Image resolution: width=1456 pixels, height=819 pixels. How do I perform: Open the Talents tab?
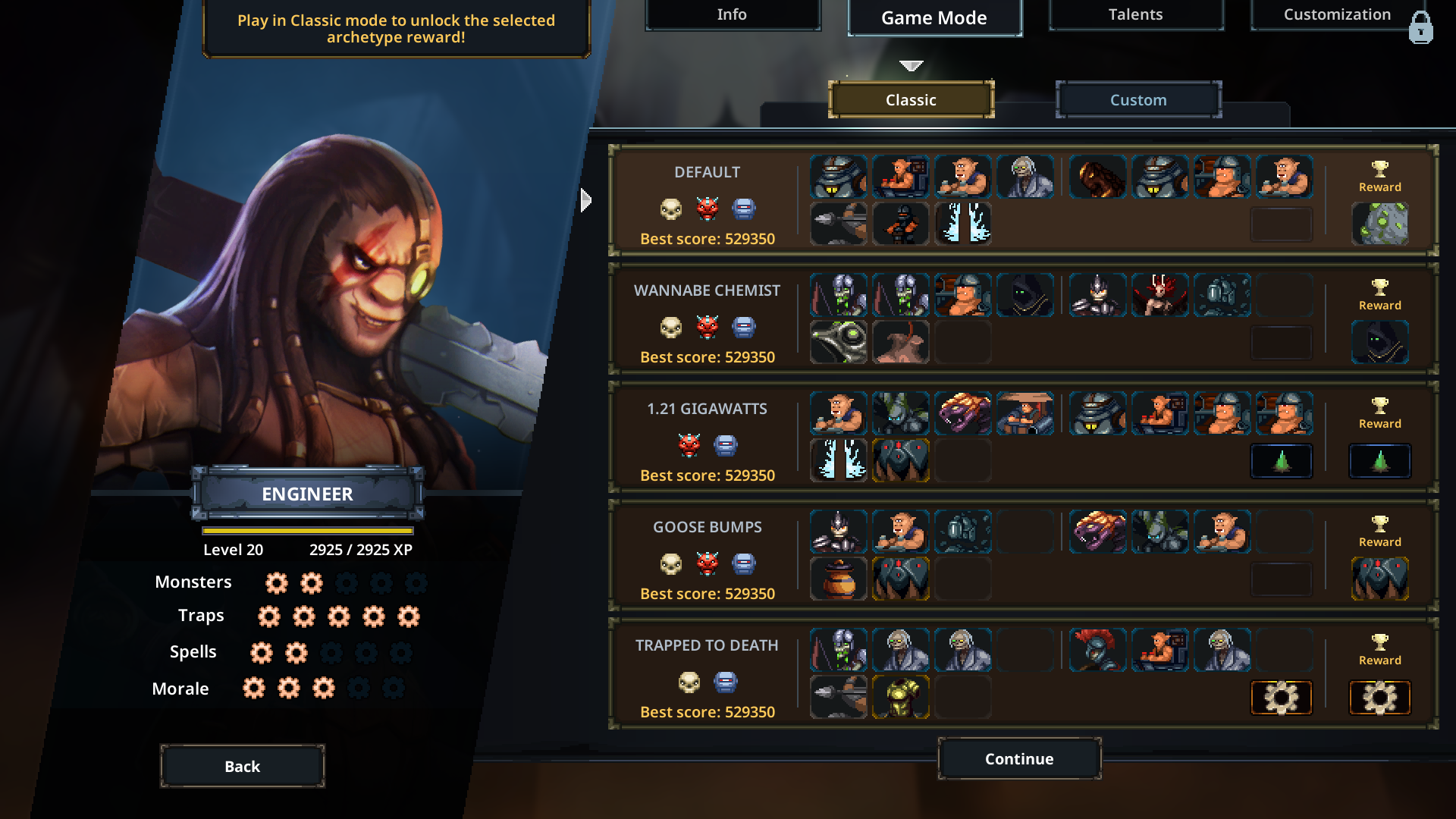pos(1135,14)
